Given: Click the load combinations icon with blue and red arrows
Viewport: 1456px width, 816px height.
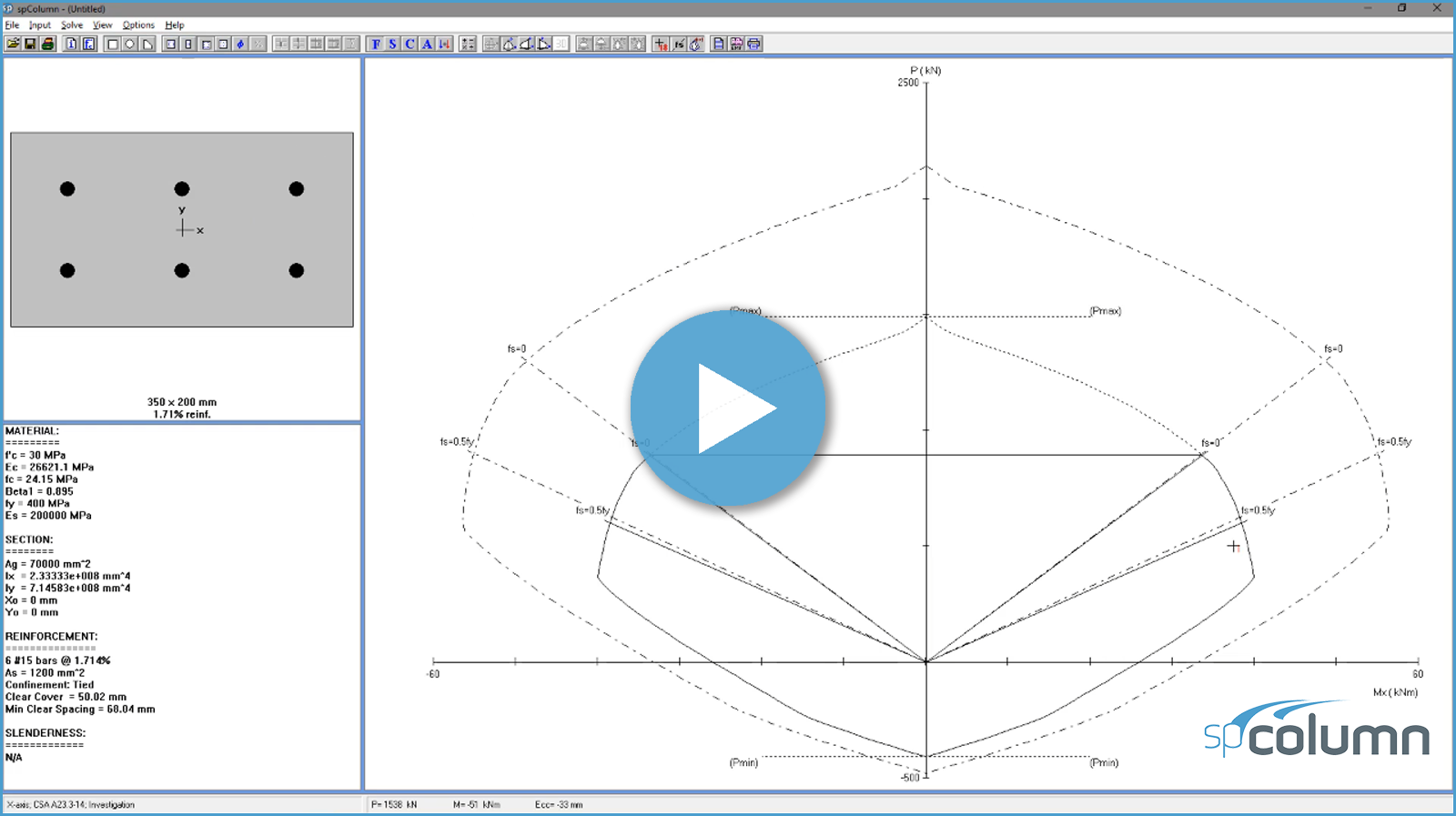Looking at the screenshot, I should click(444, 44).
